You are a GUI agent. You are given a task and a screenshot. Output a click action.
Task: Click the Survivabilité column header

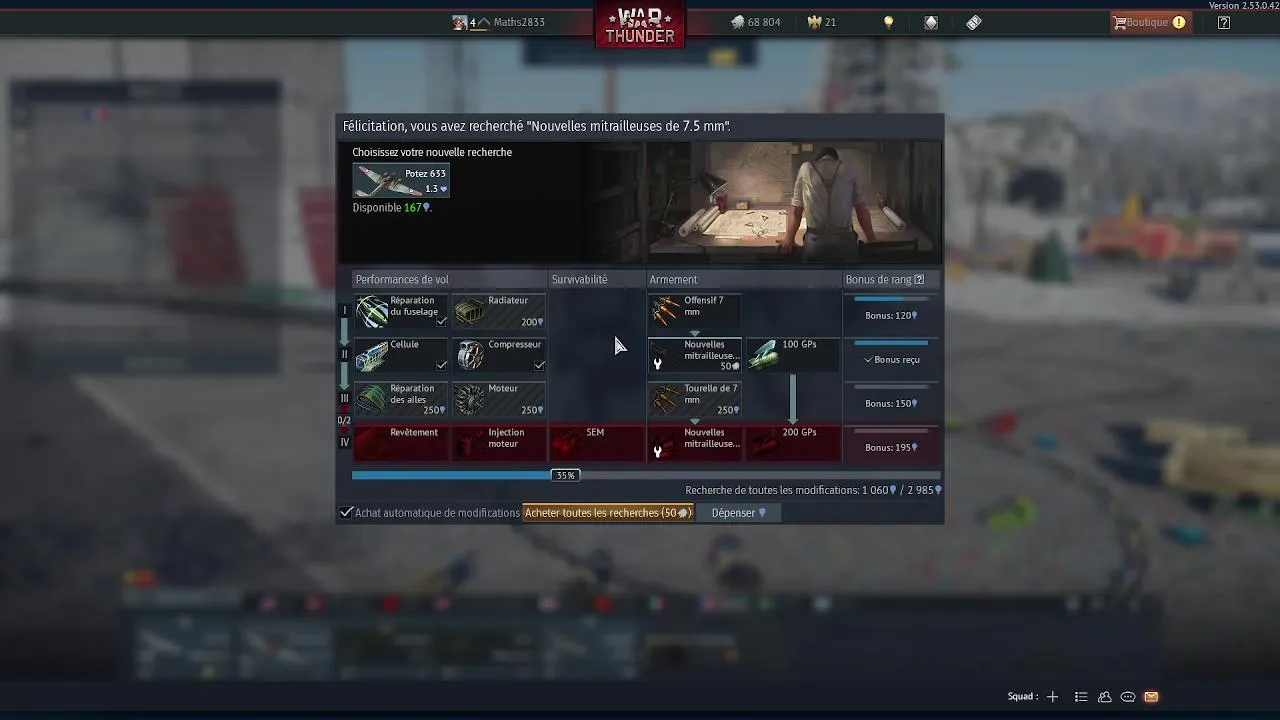click(579, 280)
